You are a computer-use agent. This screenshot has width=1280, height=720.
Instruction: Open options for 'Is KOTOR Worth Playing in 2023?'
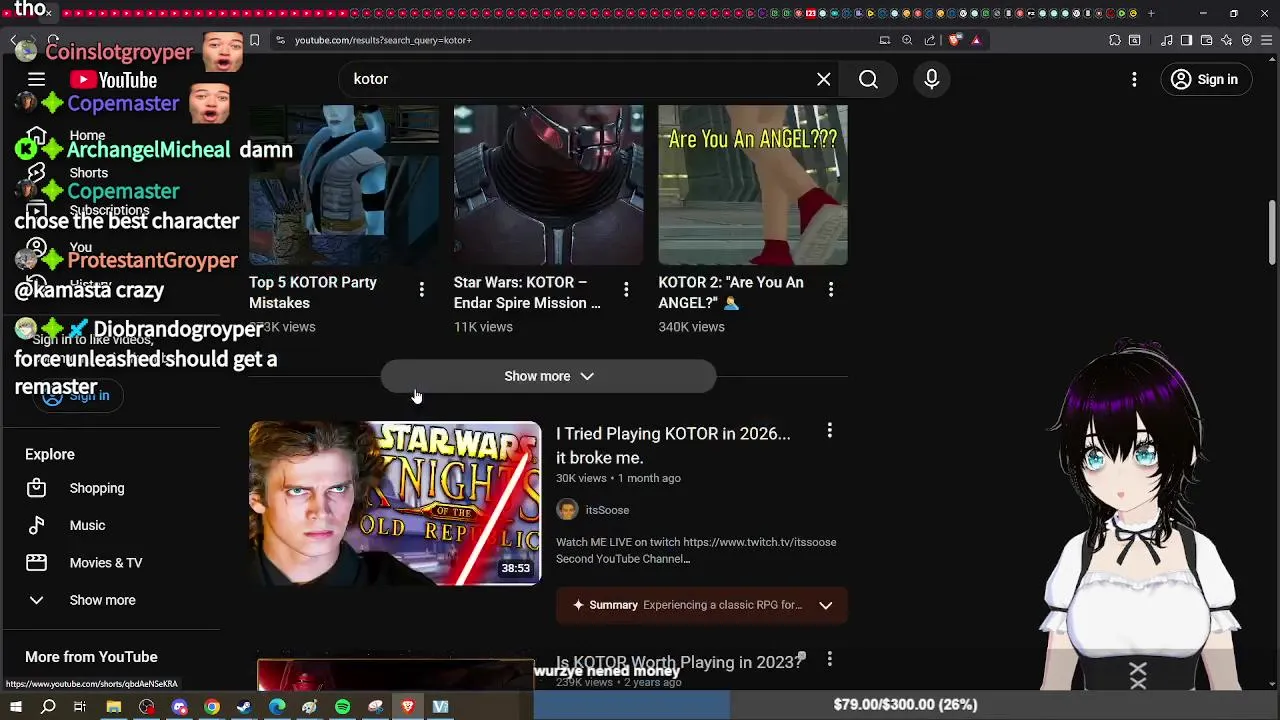829,659
